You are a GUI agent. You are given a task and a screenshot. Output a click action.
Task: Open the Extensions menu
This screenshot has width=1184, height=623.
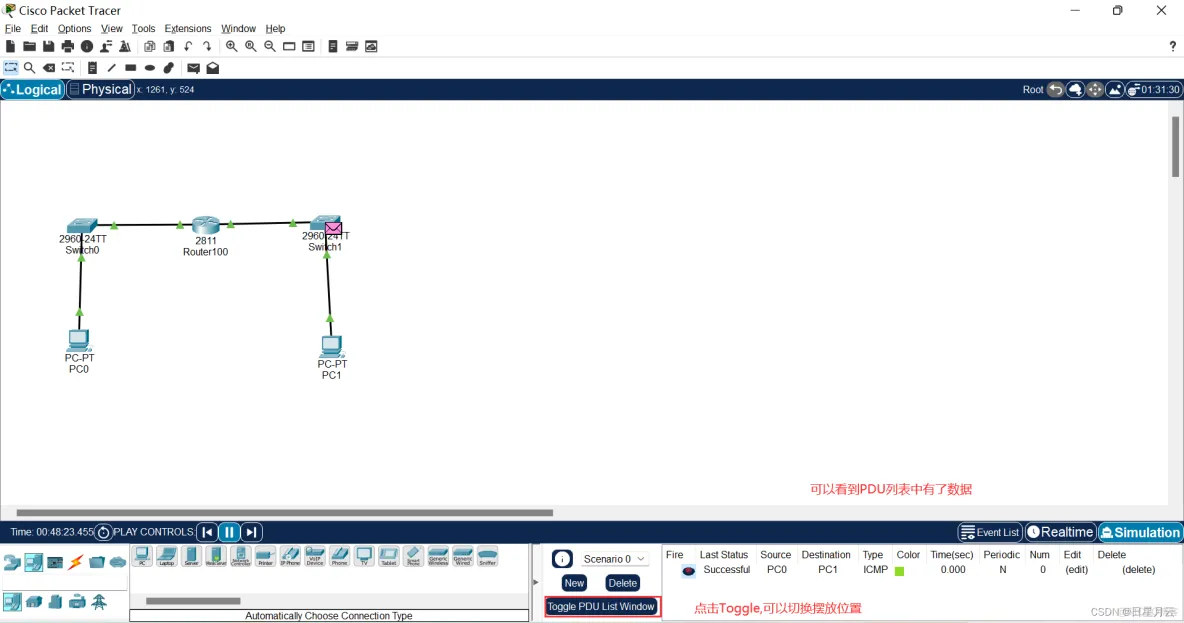[188, 29]
